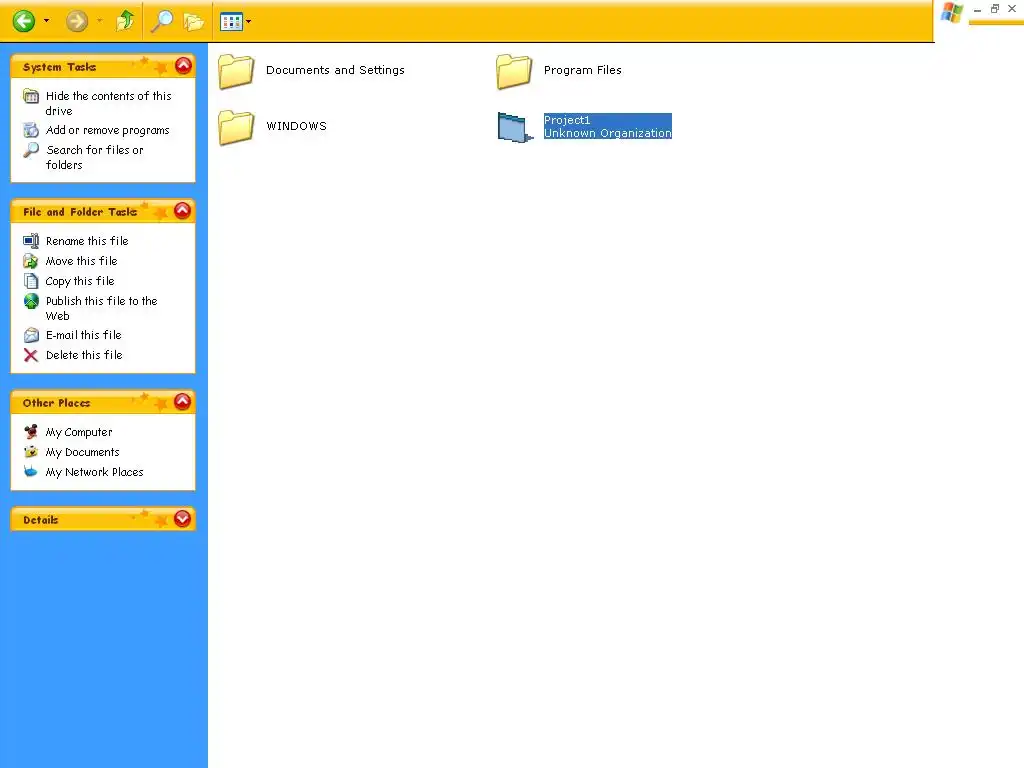Collapse the Other Places panel
This screenshot has width=1024, height=768.
tap(182, 402)
